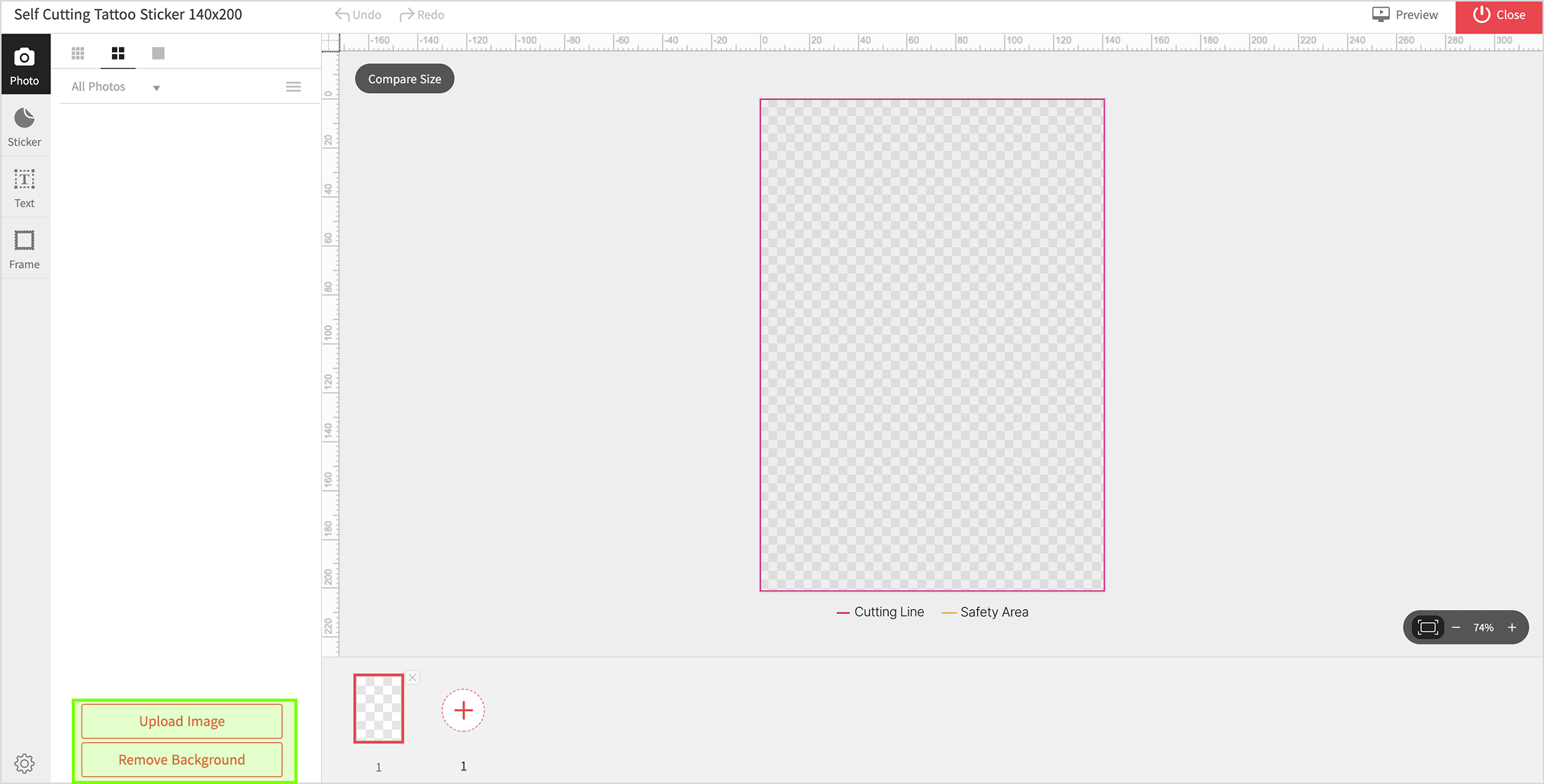Image resolution: width=1544 pixels, height=784 pixels.
Task: Open the photo list hamburger menu
Action: [293, 87]
